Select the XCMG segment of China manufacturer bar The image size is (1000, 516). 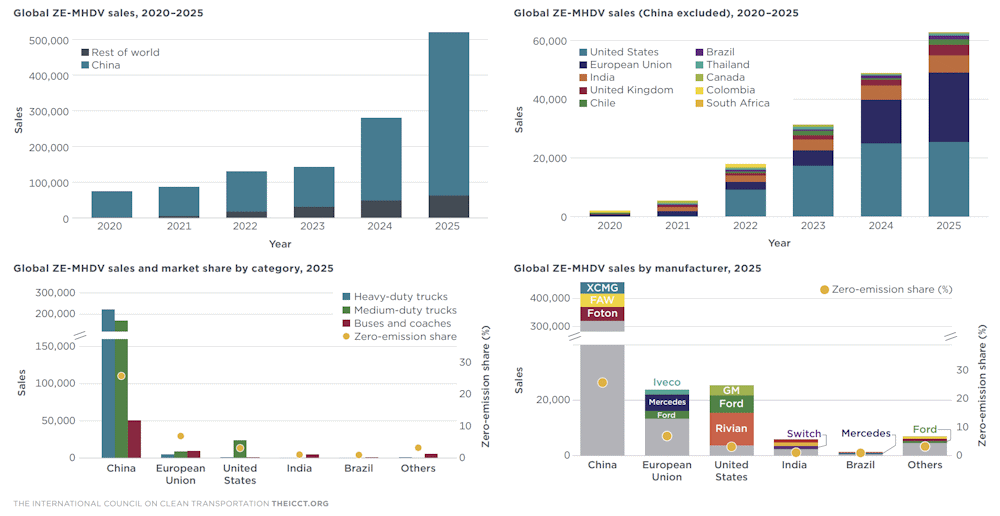602,288
